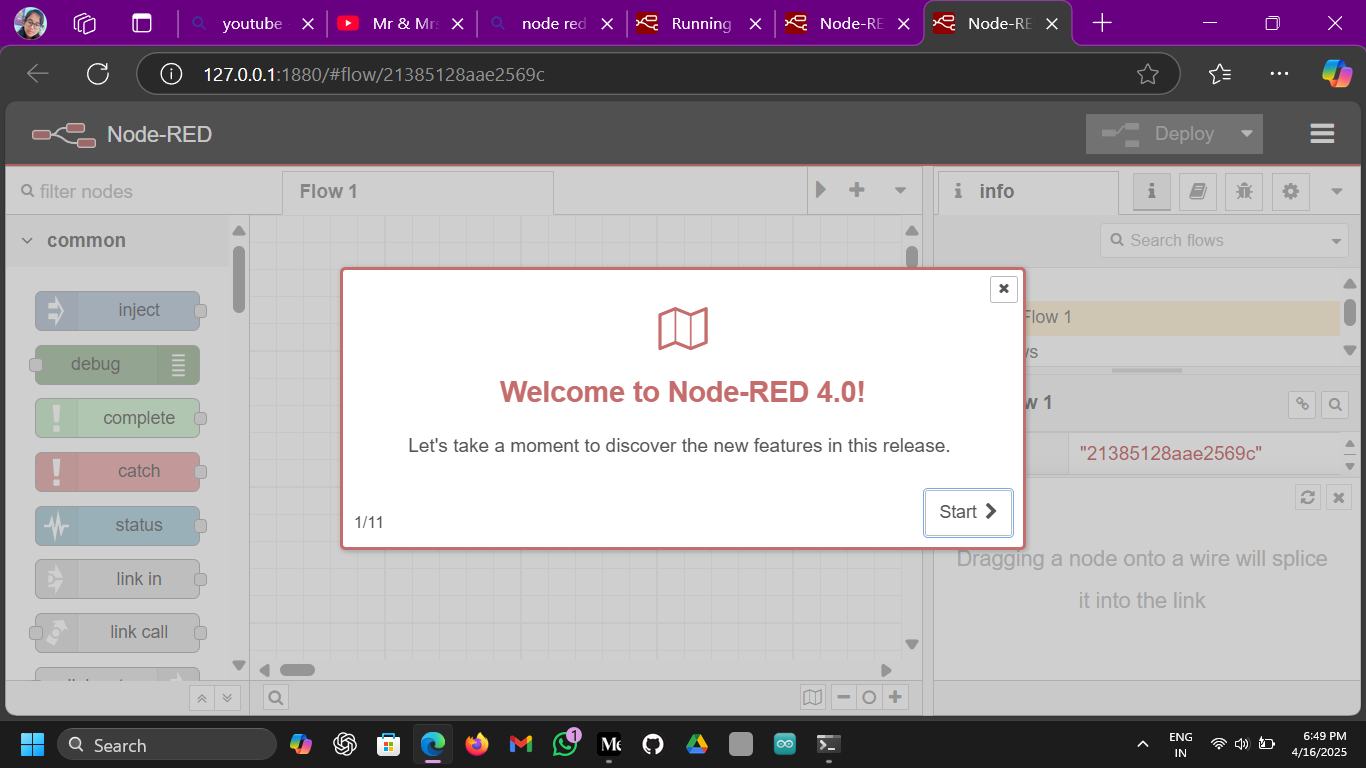This screenshot has width=1366, height=768.
Task: Select the link call node
Action: (x=118, y=632)
